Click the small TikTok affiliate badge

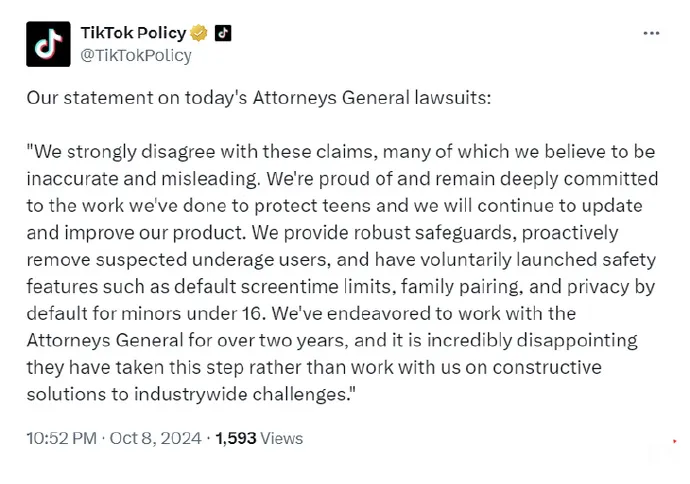223,33
